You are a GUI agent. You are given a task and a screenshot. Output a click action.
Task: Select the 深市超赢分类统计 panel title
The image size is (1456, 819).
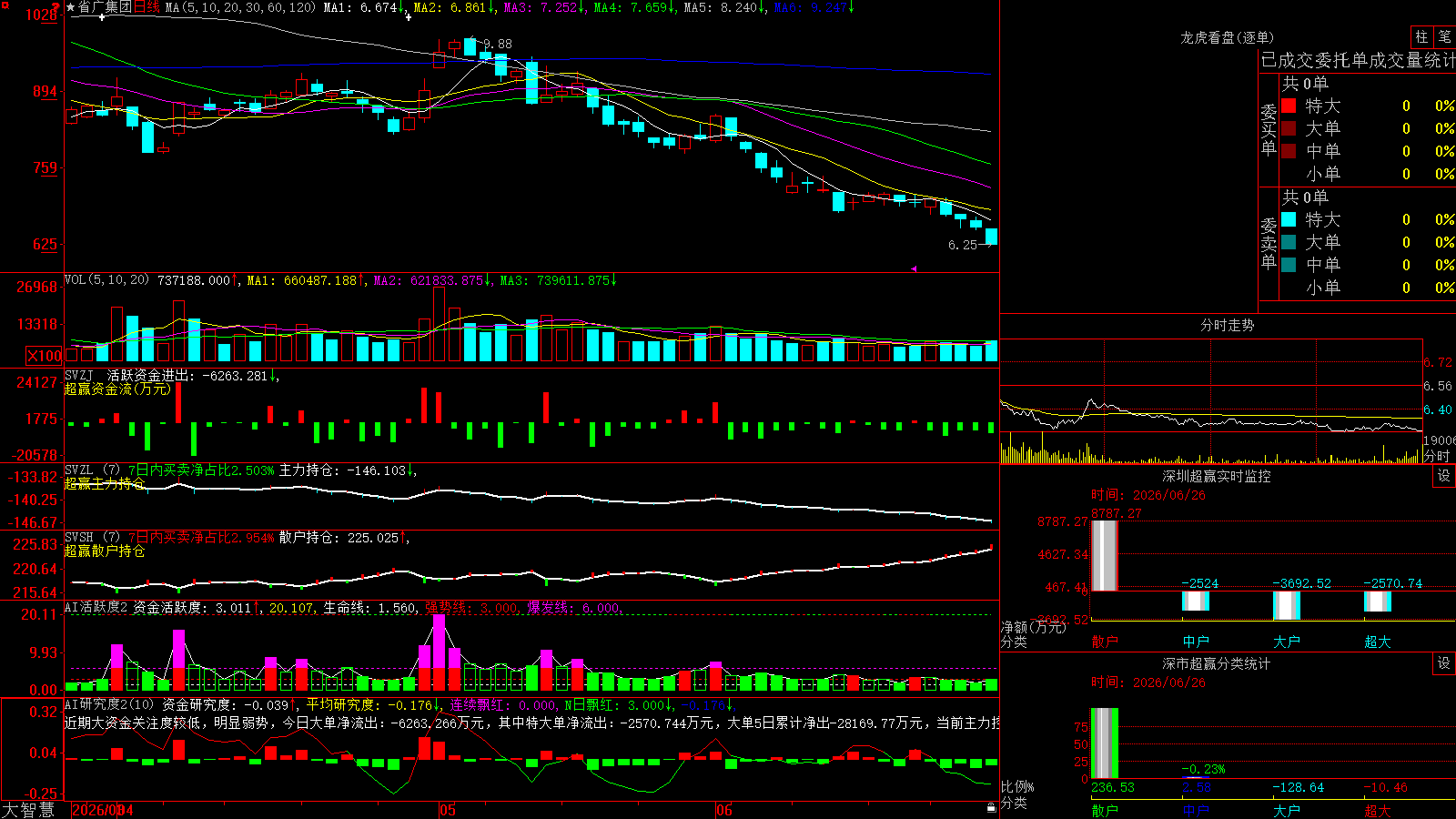tap(1217, 663)
